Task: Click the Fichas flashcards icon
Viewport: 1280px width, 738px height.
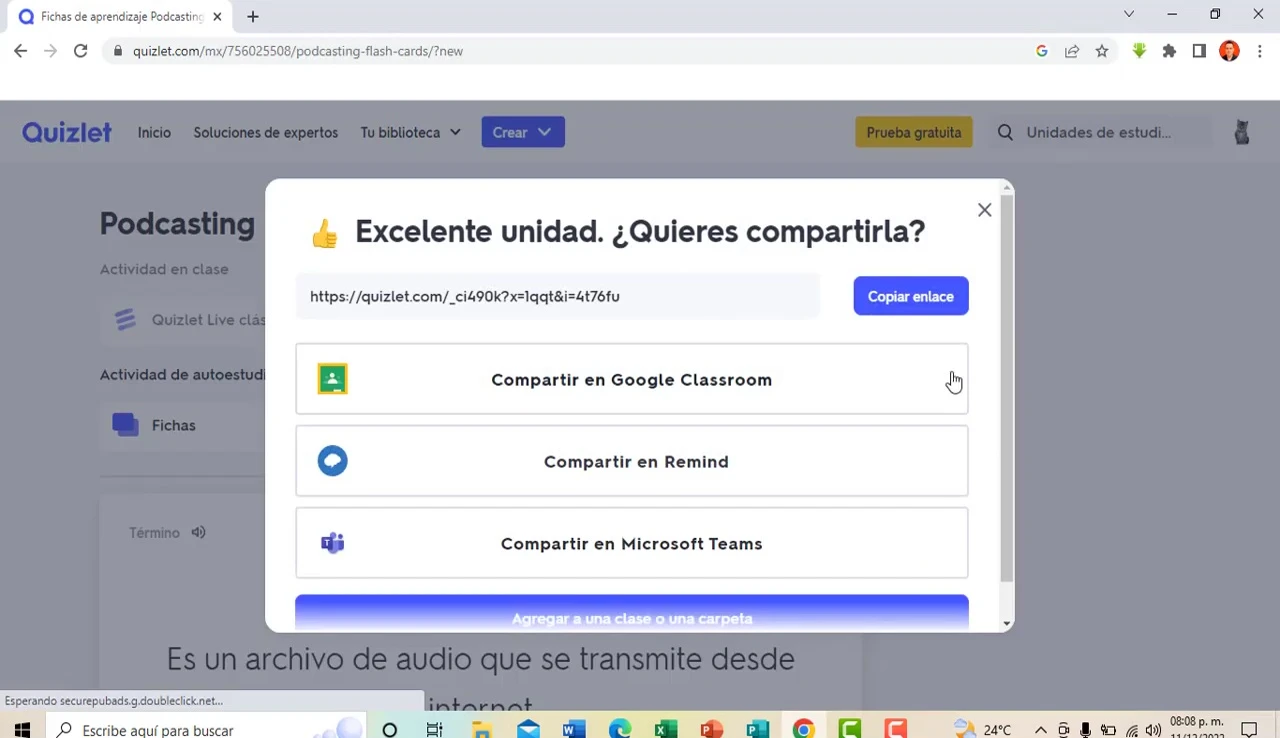Action: click(125, 425)
